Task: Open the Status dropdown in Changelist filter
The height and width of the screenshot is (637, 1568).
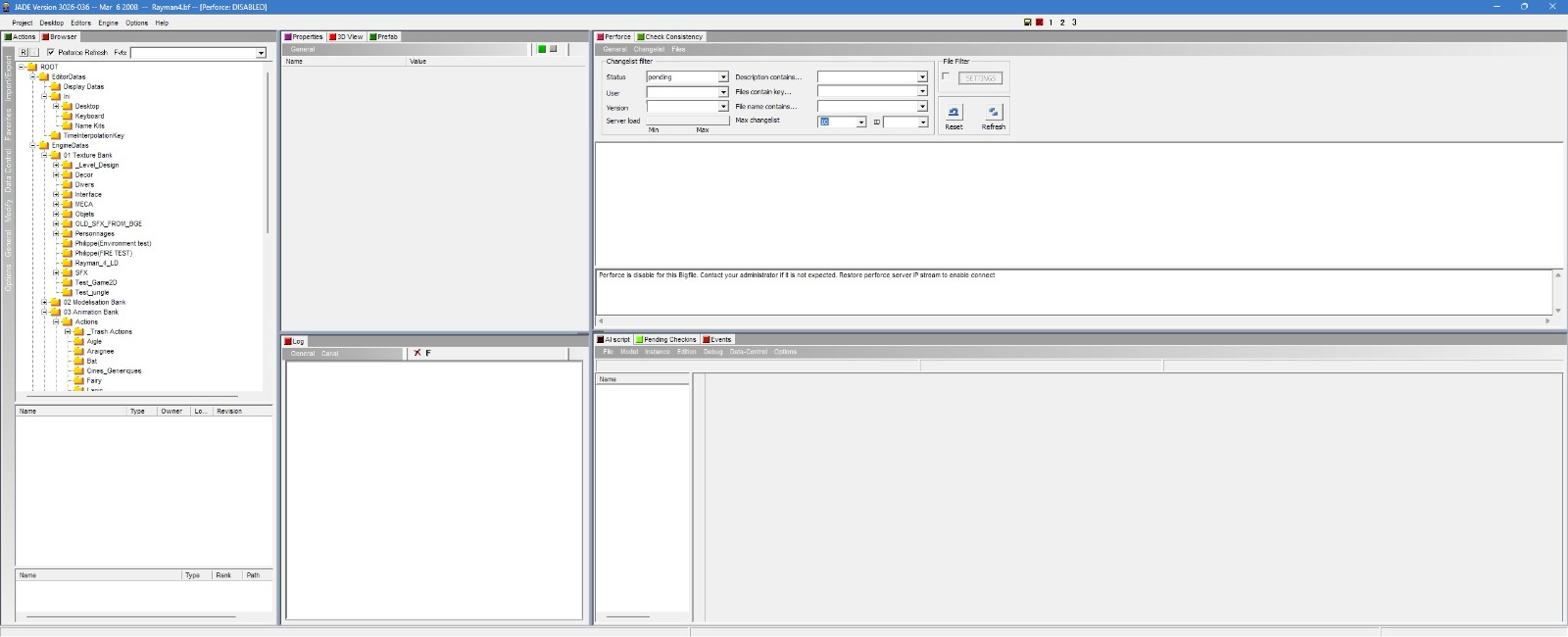Action: pos(723,77)
